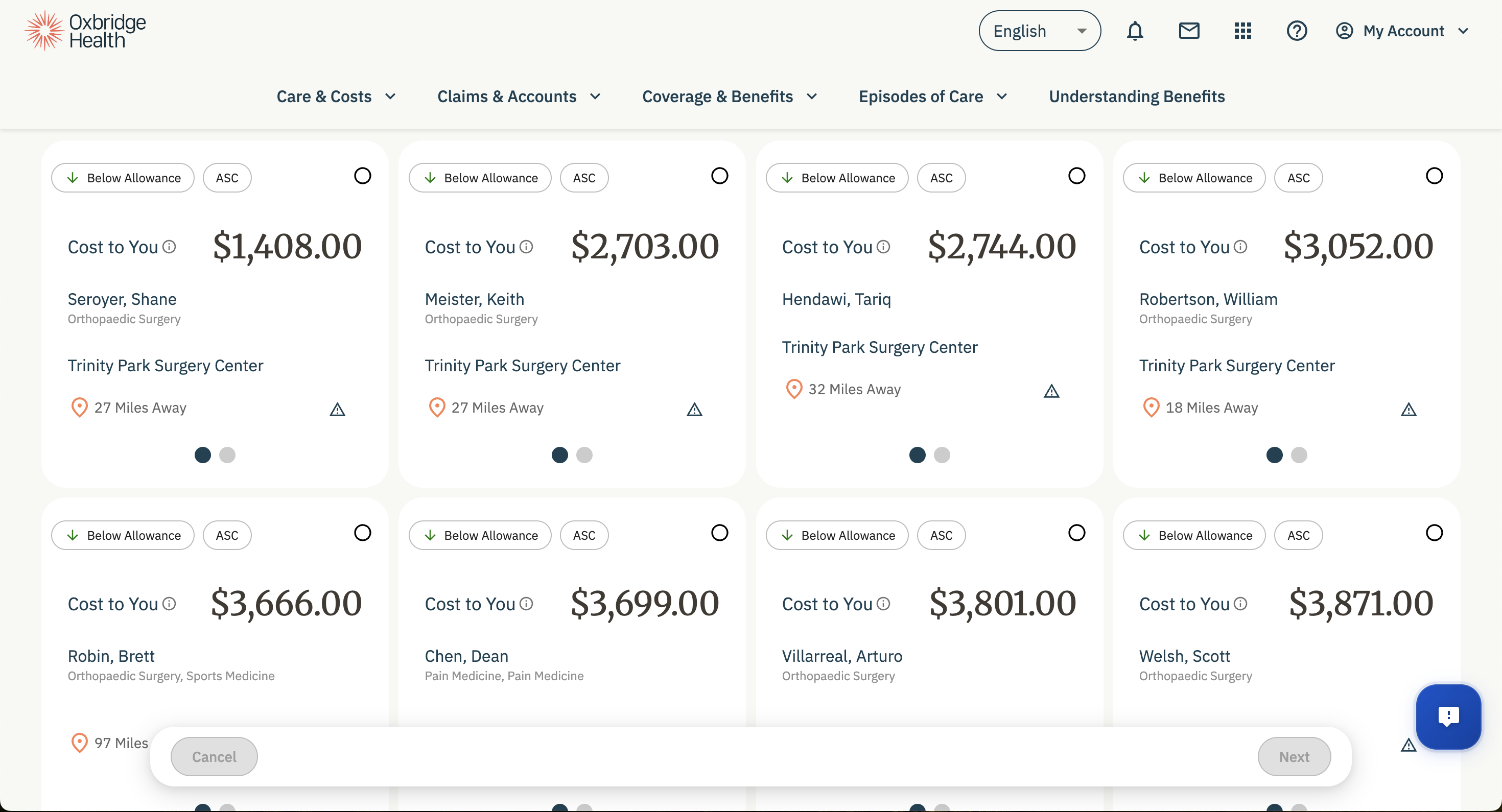The height and width of the screenshot is (812, 1502).
Task: Click the help question mark icon
Action: (1297, 30)
